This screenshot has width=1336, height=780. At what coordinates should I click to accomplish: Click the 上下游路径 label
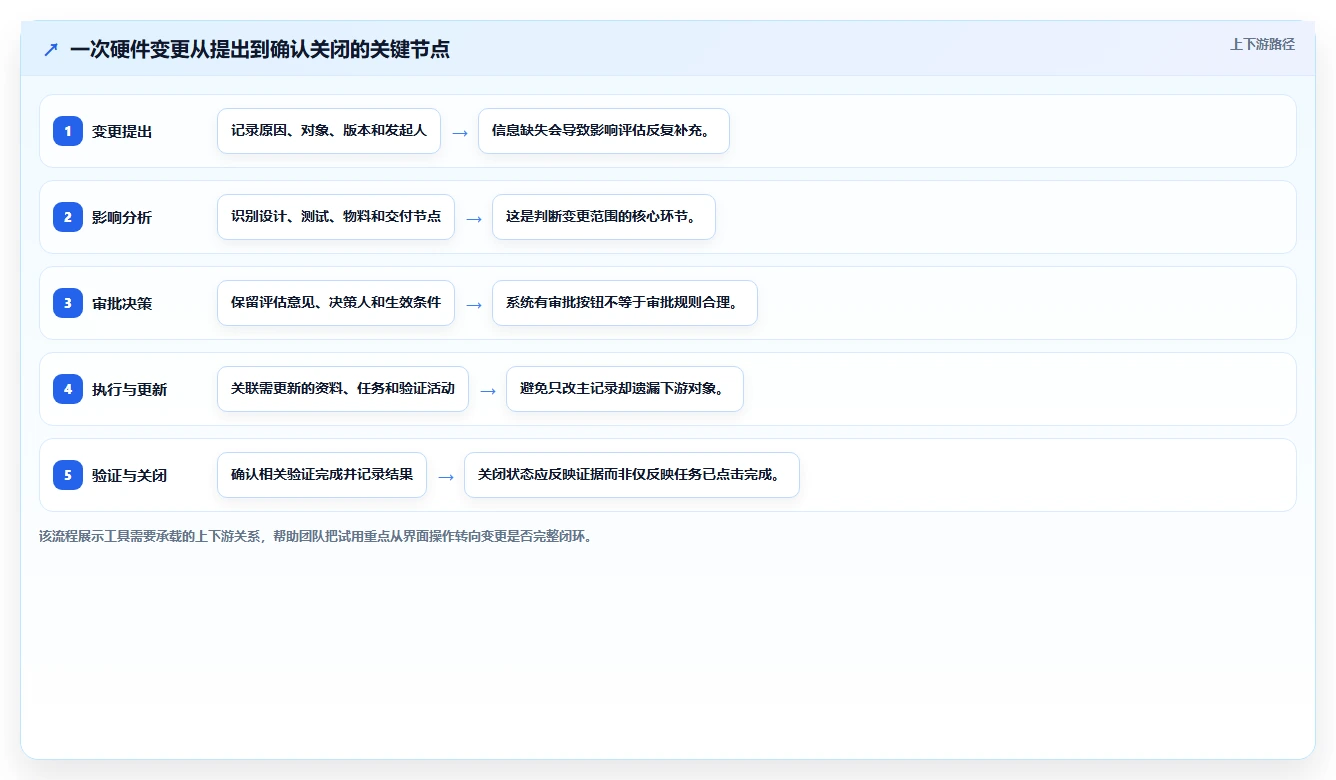[1262, 44]
